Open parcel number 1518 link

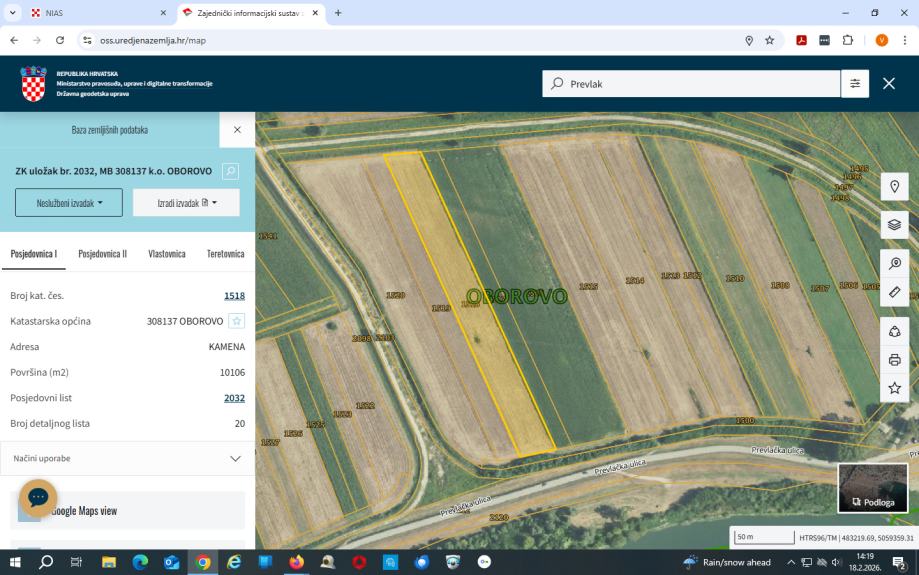[x=234, y=296]
